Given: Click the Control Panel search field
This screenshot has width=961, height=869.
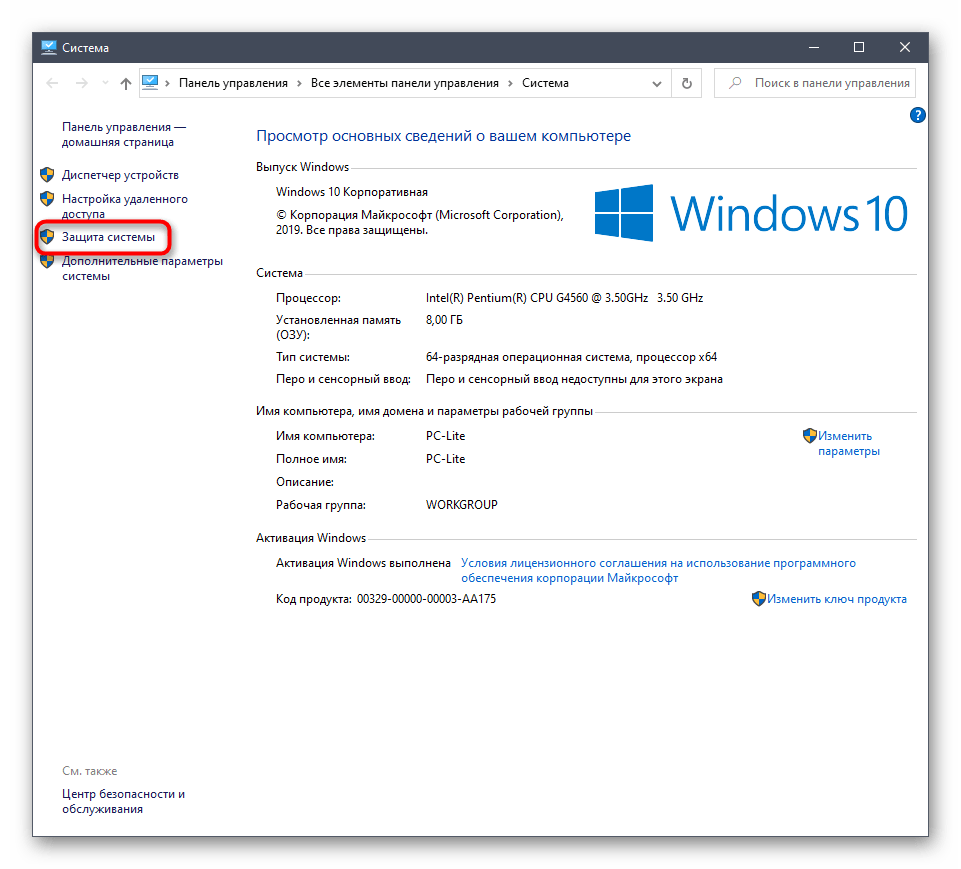Looking at the screenshot, I should [x=815, y=83].
